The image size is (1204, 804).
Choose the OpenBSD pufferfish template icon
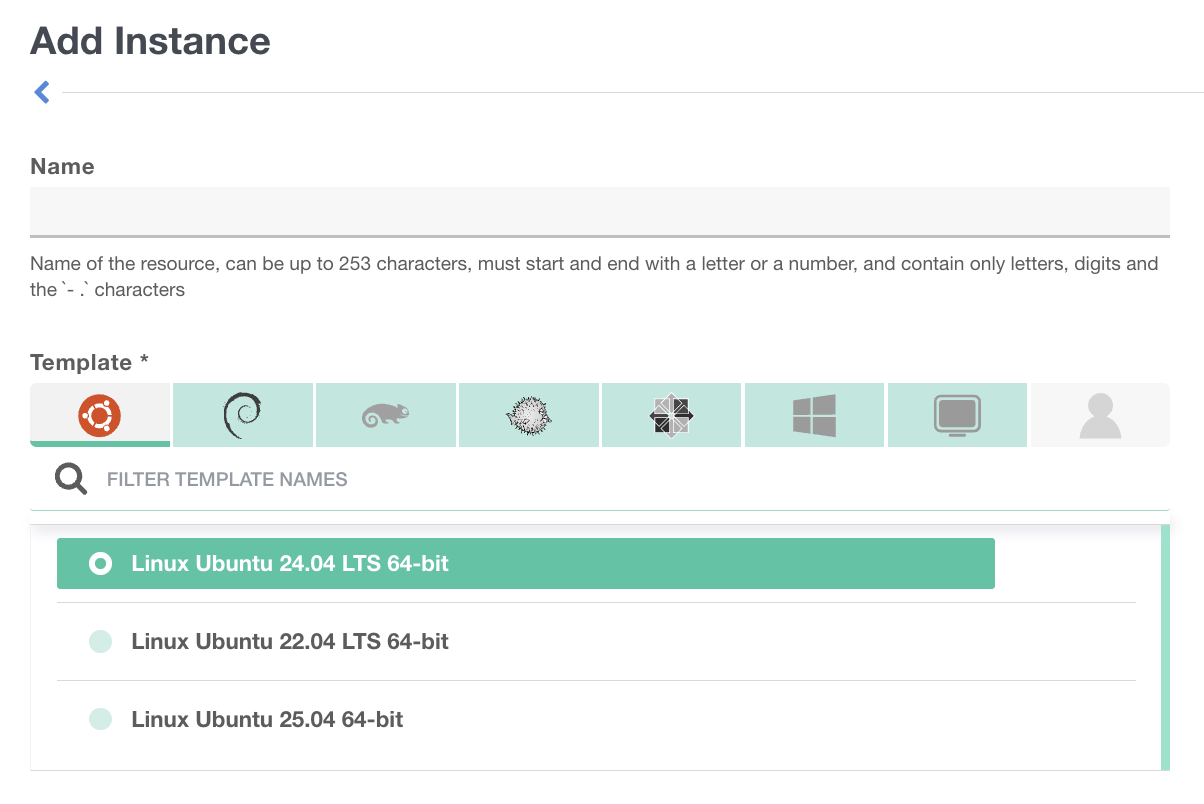[529, 414]
